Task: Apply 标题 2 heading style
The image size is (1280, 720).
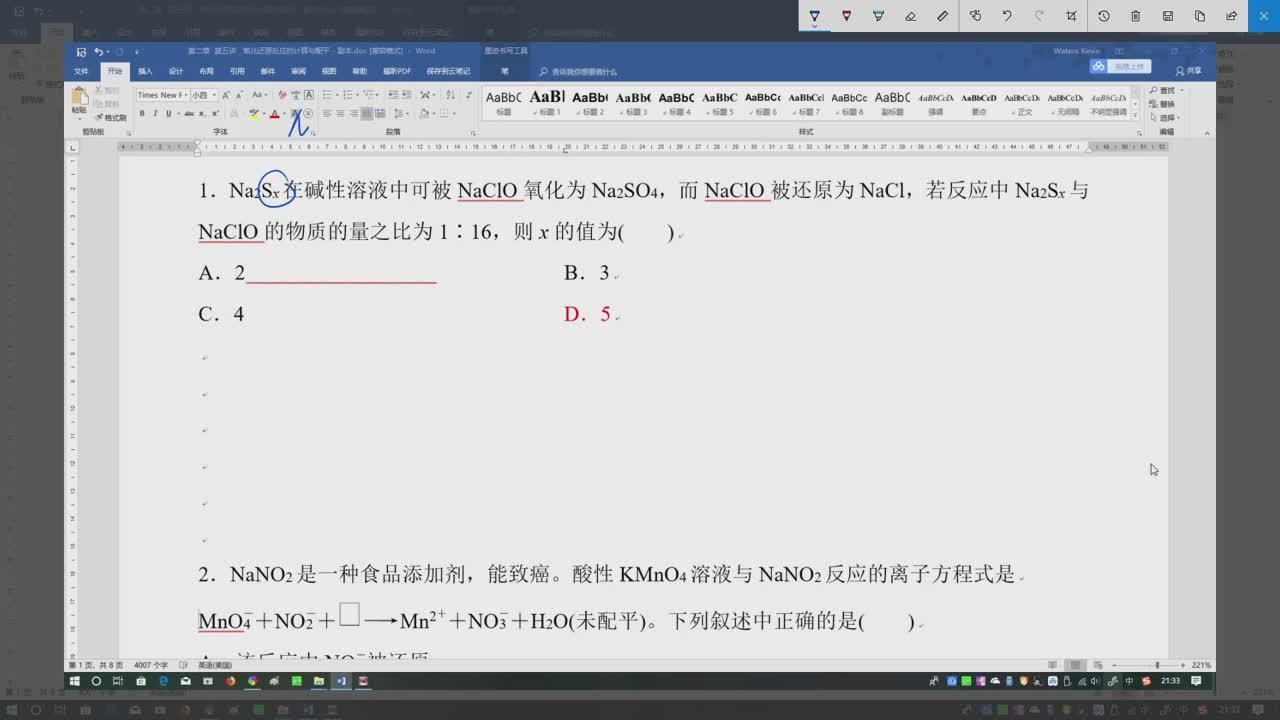Action: coord(590,103)
